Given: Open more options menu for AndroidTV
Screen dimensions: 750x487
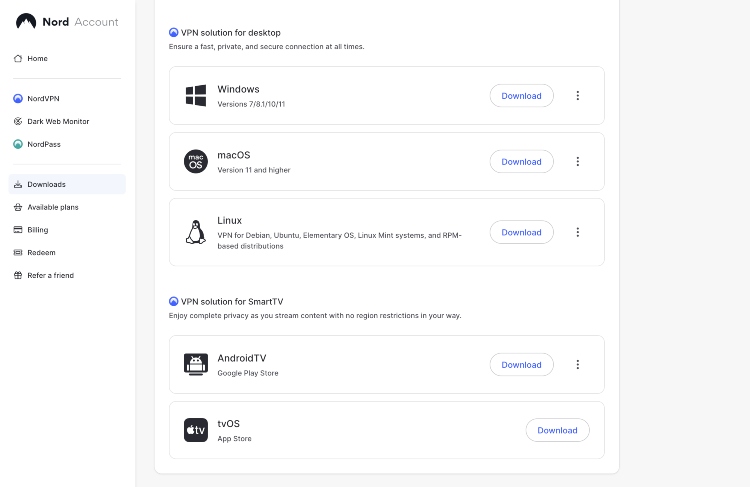Looking at the screenshot, I should pyautogui.click(x=578, y=365).
